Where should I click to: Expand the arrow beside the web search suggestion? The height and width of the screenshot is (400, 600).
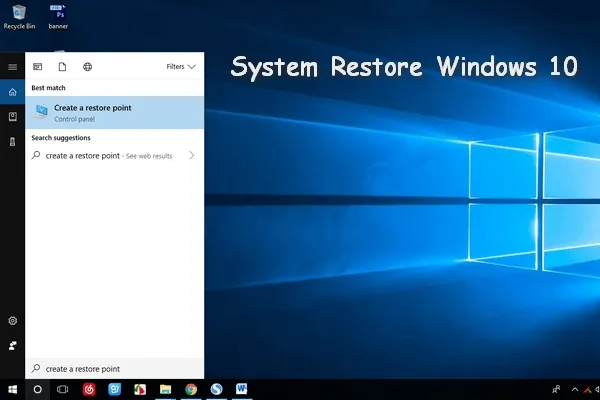pyautogui.click(x=191, y=156)
